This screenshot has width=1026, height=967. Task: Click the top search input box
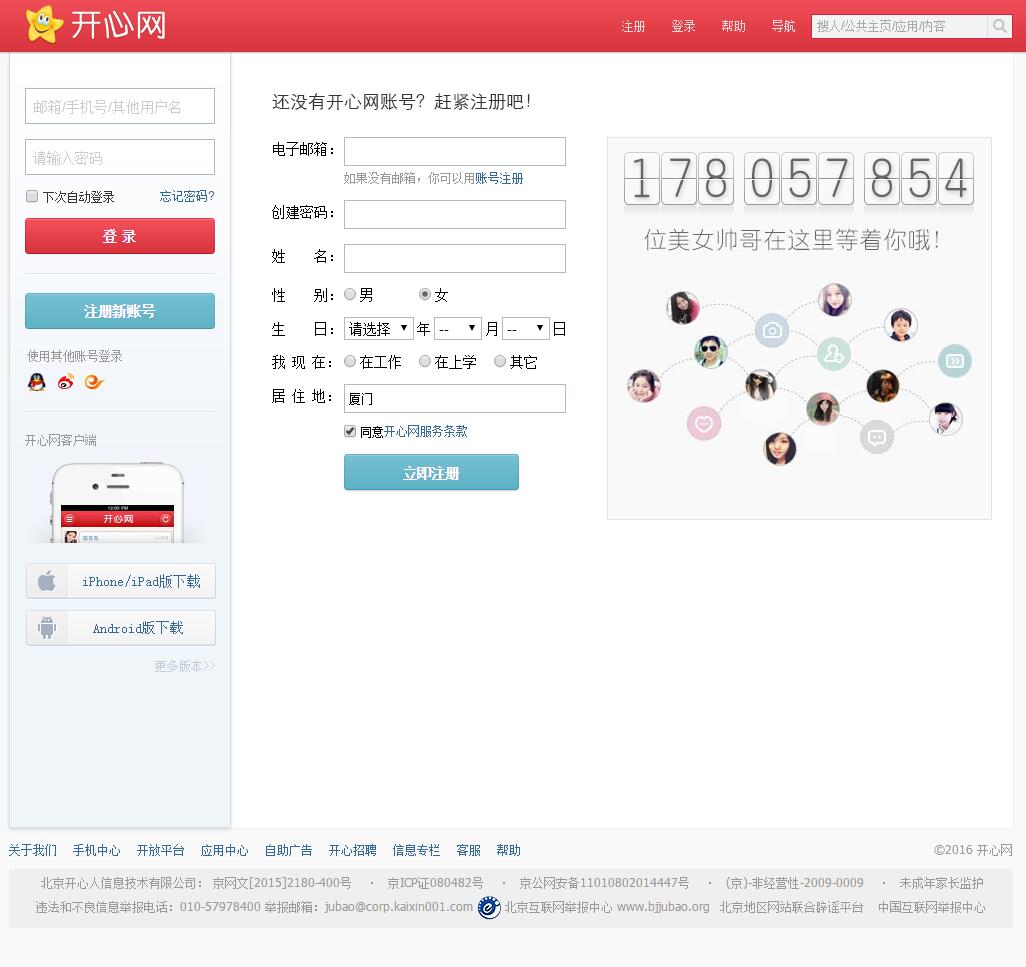point(899,26)
